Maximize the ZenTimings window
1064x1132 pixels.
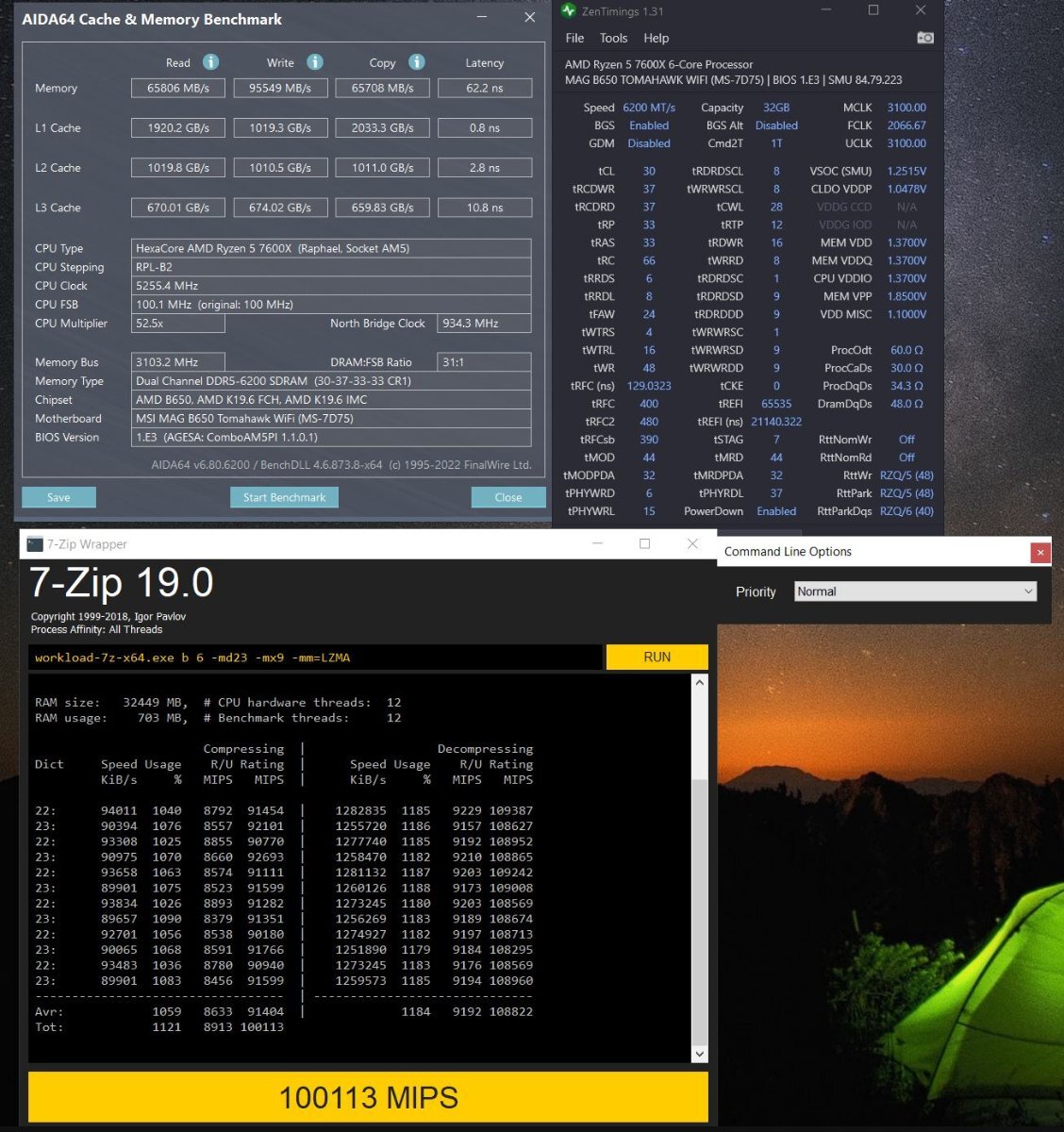point(873,10)
